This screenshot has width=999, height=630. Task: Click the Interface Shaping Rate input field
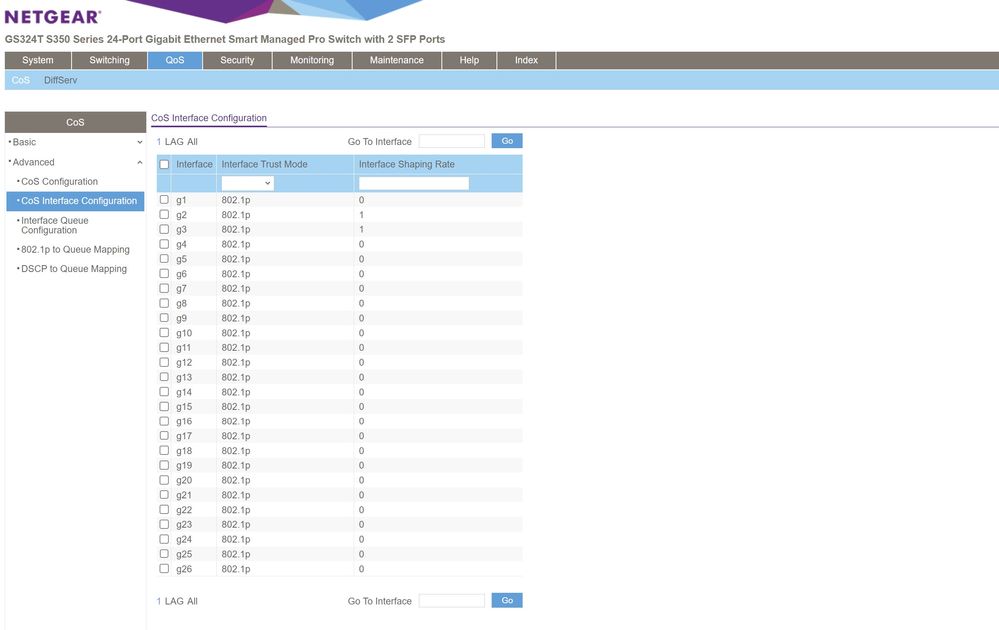(x=413, y=183)
